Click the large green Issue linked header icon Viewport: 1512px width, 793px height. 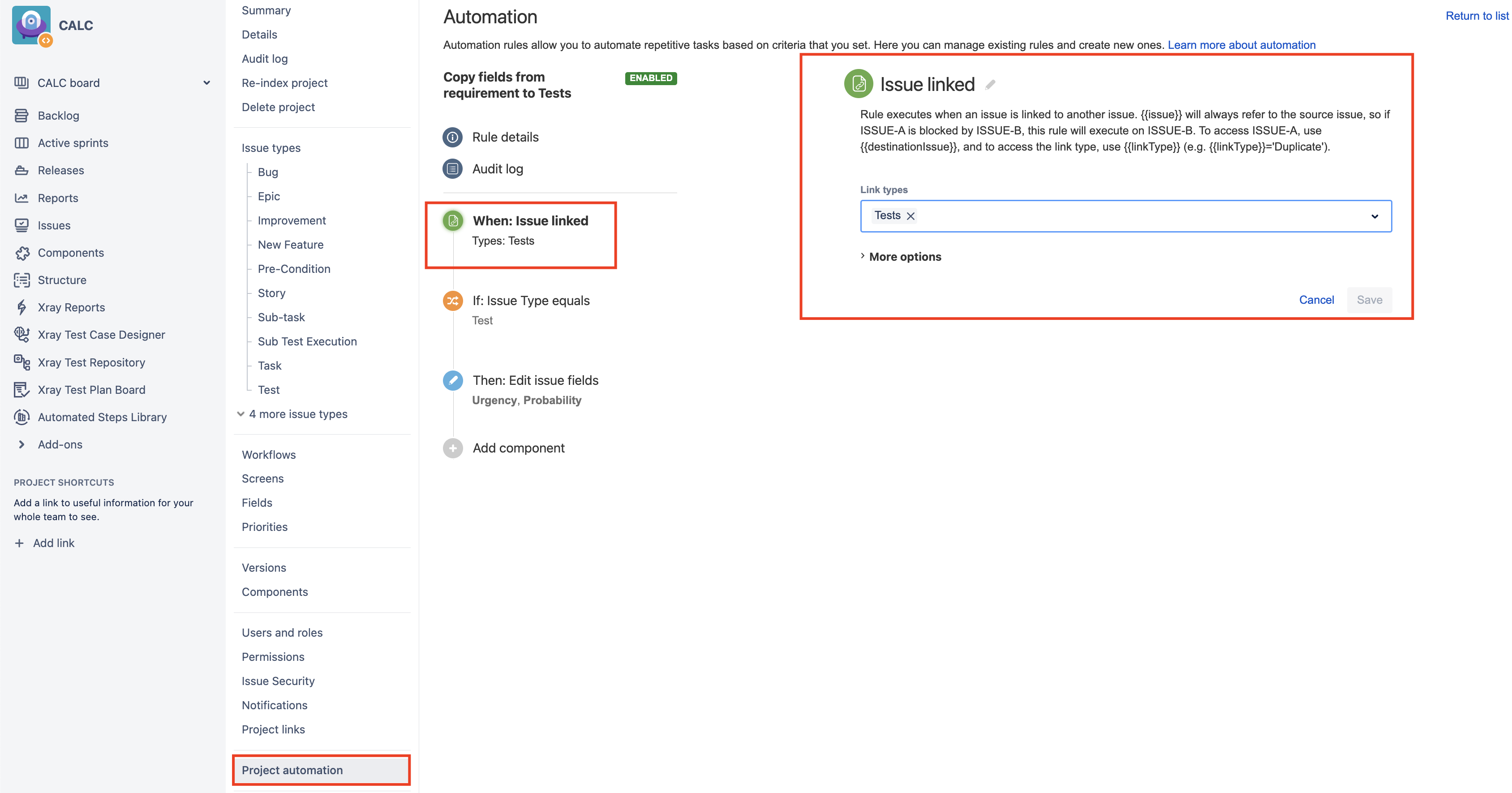pos(858,84)
